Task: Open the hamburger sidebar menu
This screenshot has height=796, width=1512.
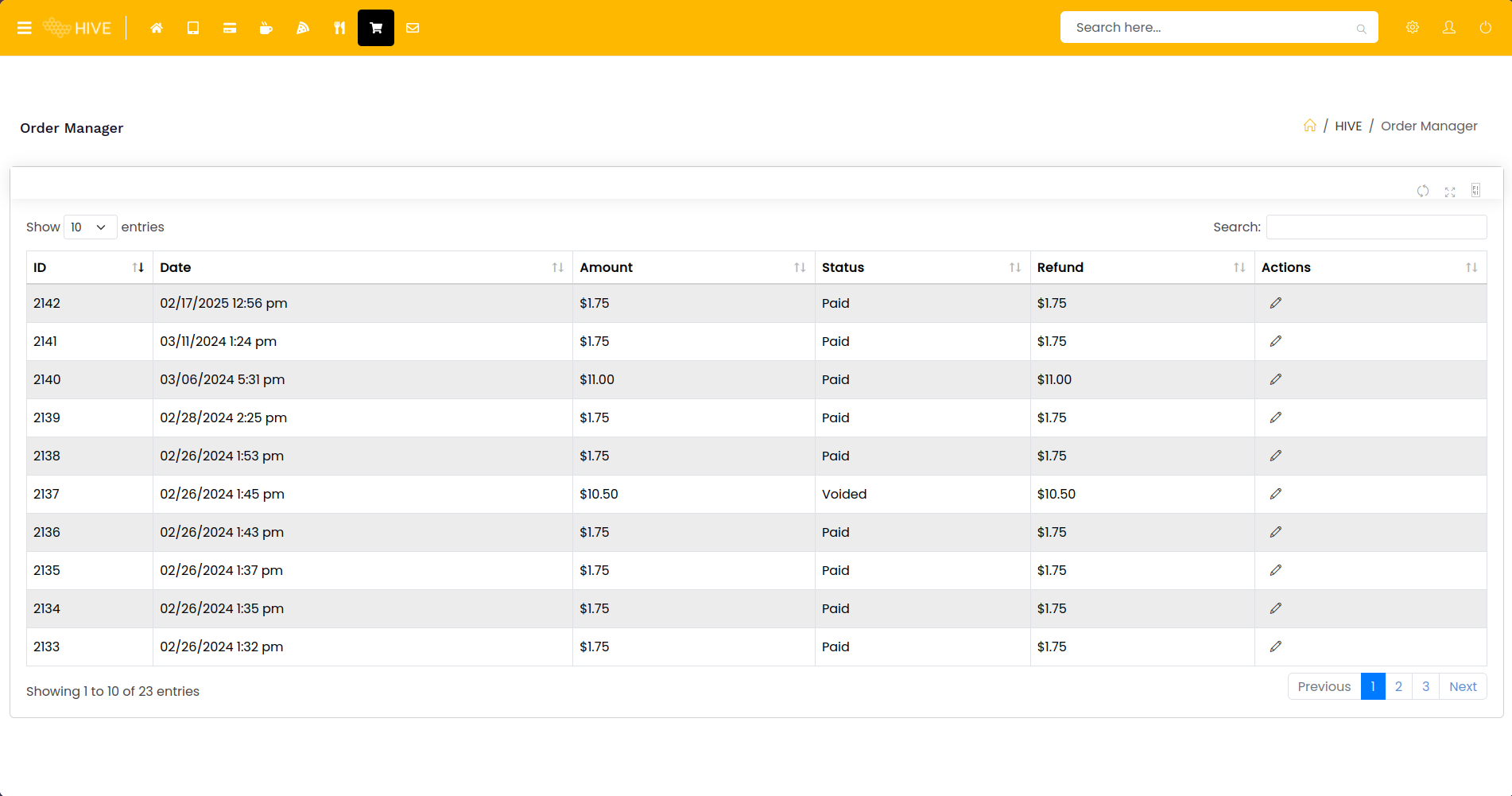Action: [x=25, y=28]
